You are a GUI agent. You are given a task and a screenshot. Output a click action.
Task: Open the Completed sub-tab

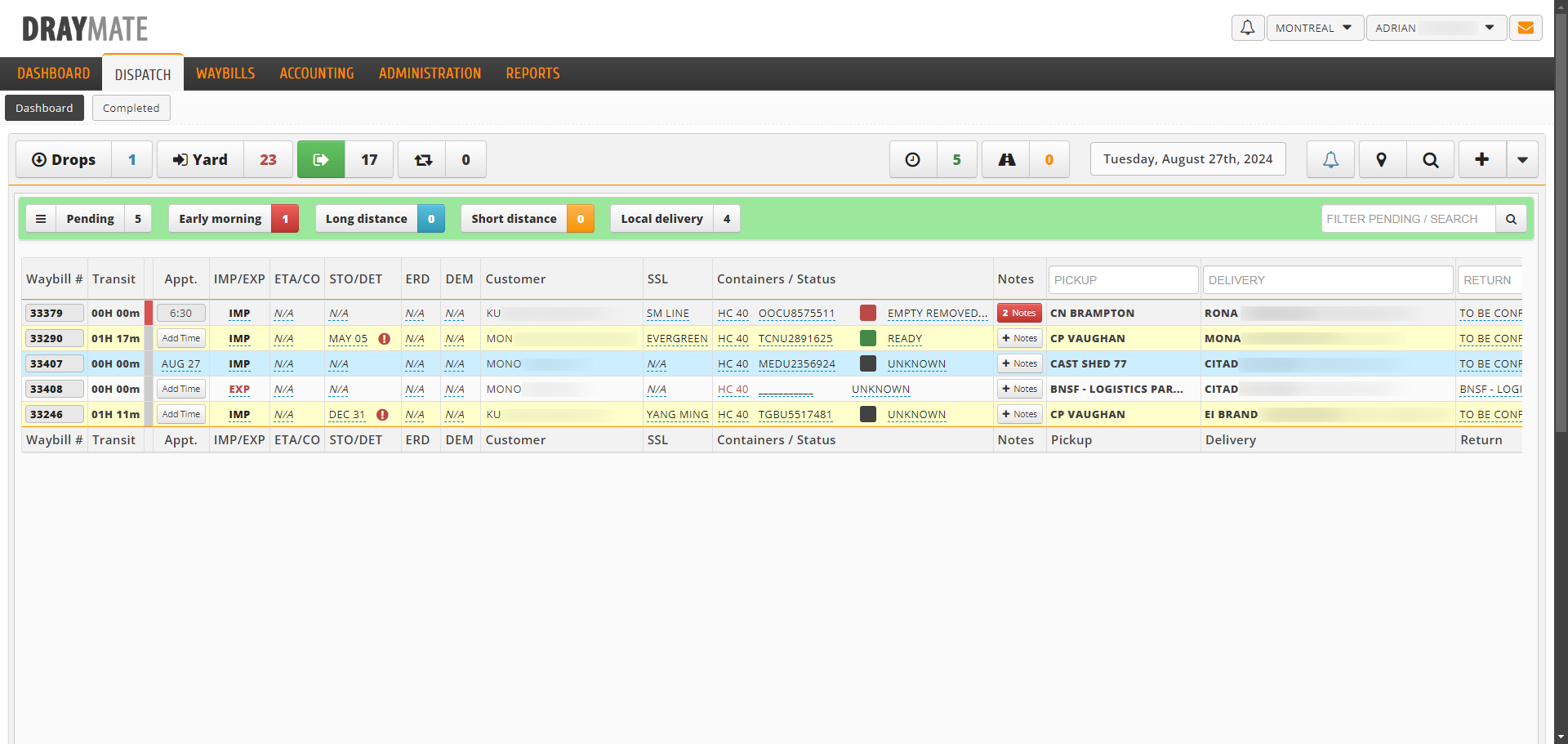pos(131,108)
